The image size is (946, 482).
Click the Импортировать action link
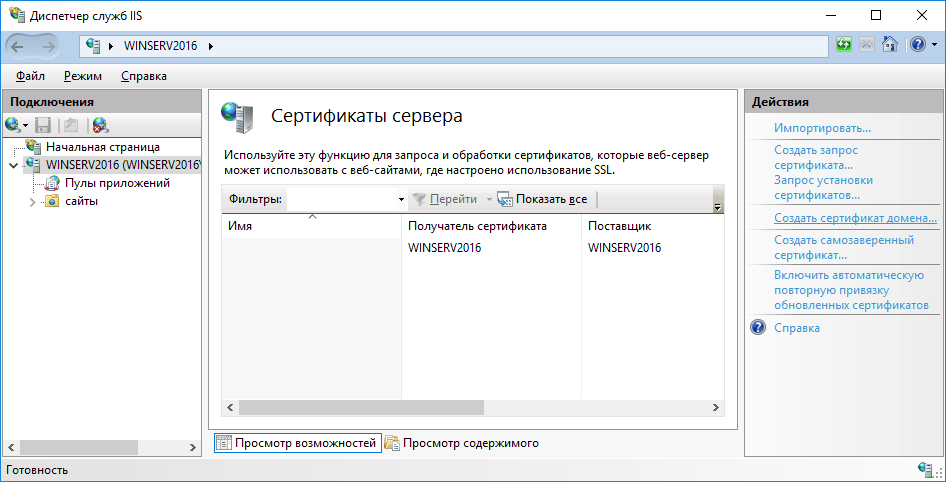click(x=822, y=128)
